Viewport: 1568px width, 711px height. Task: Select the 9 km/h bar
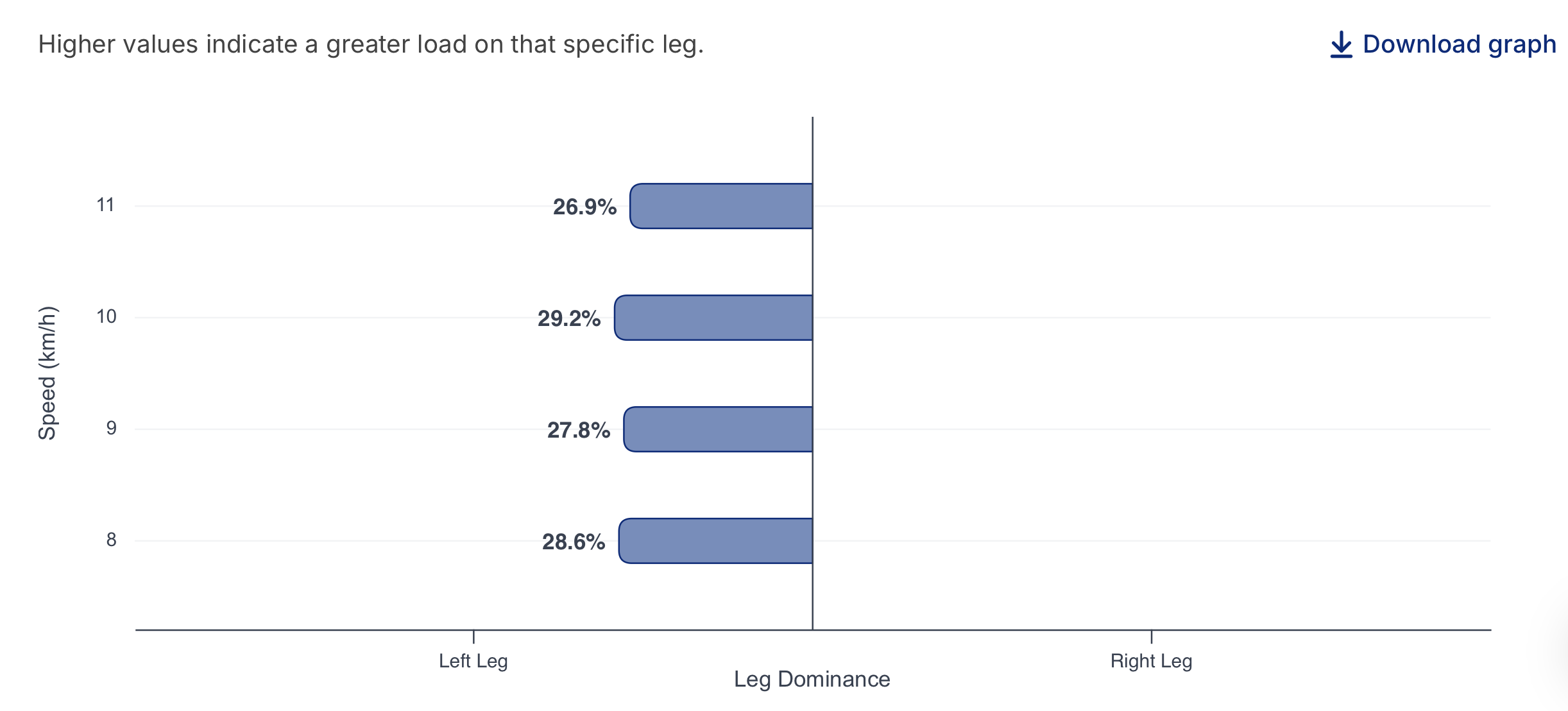click(718, 429)
